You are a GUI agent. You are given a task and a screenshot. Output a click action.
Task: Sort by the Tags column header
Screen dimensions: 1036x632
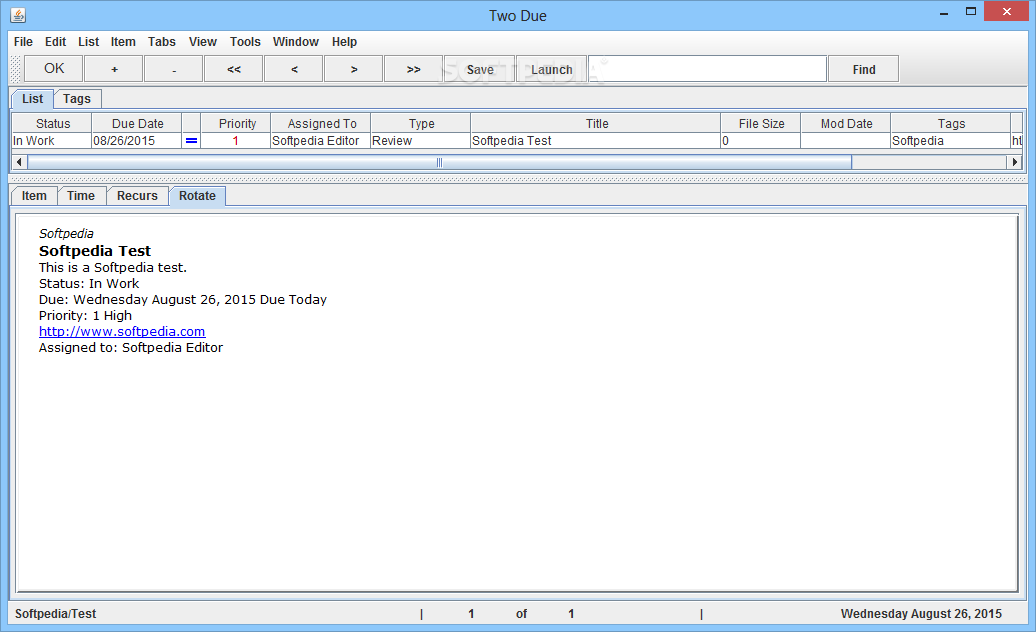(x=951, y=123)
